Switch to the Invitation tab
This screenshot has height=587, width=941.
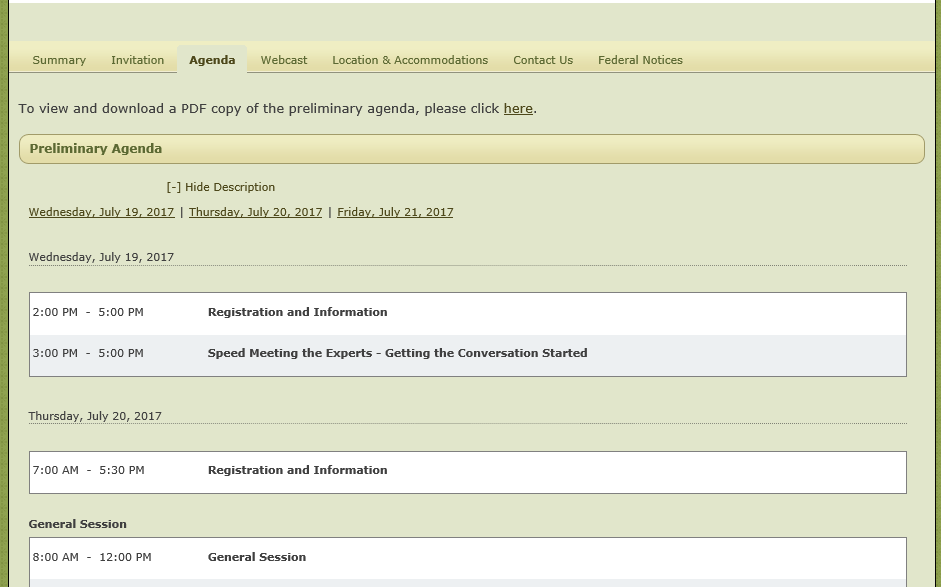coord(137,60)
